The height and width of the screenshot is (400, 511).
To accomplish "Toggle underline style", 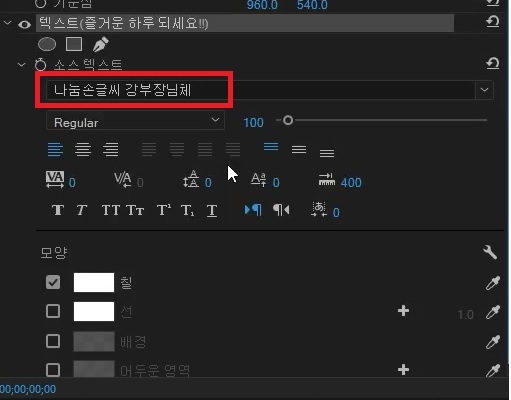I will 212,211.
